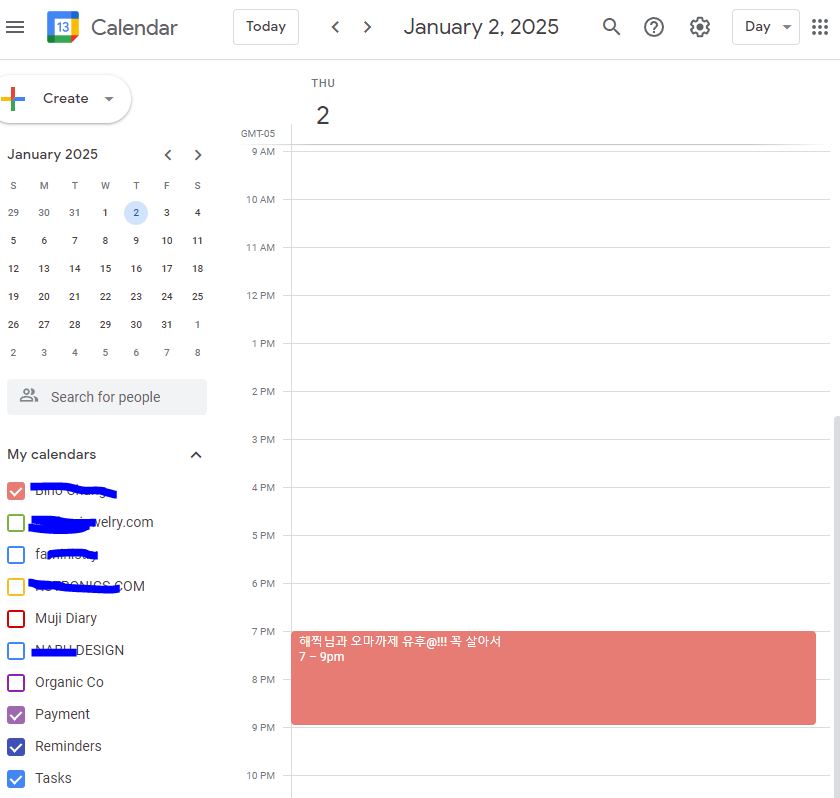Open the Day view dropdown
Viewport: 840px width, 798px height.
coord(766,27)
